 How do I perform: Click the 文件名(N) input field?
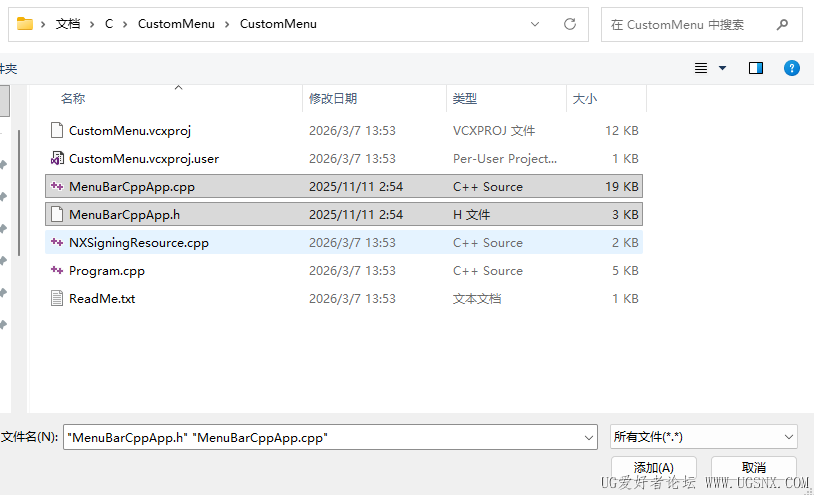(x=330, y=437)
